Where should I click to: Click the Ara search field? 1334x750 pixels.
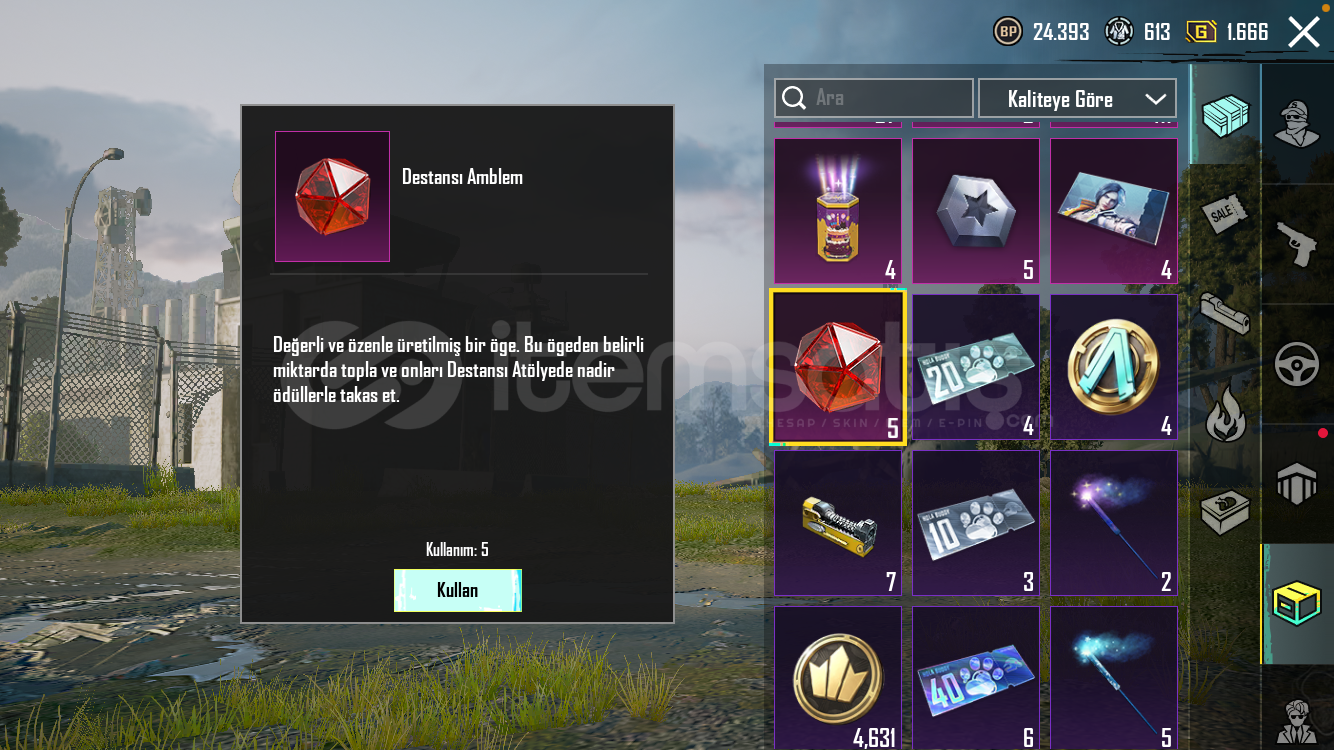coord(874,98)
